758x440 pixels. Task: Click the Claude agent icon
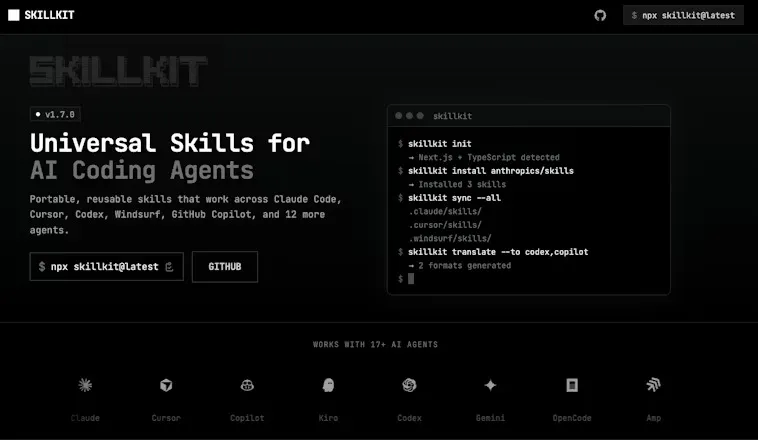[x=85, y=385]
